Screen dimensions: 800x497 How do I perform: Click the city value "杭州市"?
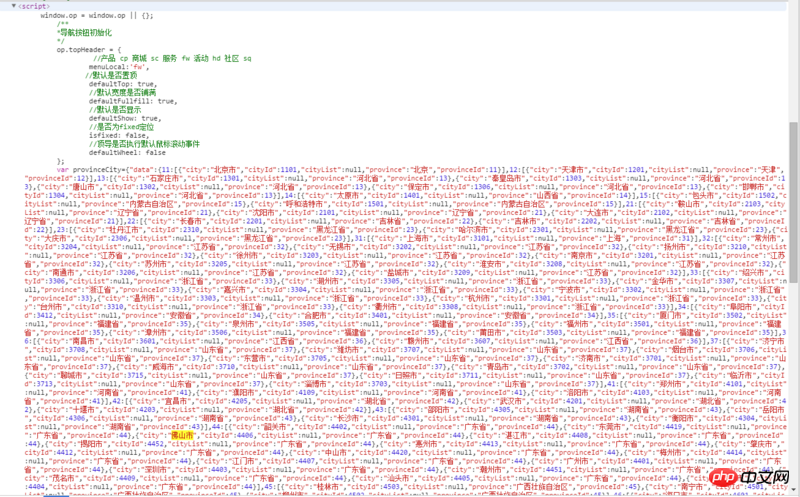pyautogui.click(x=480, y=298)
